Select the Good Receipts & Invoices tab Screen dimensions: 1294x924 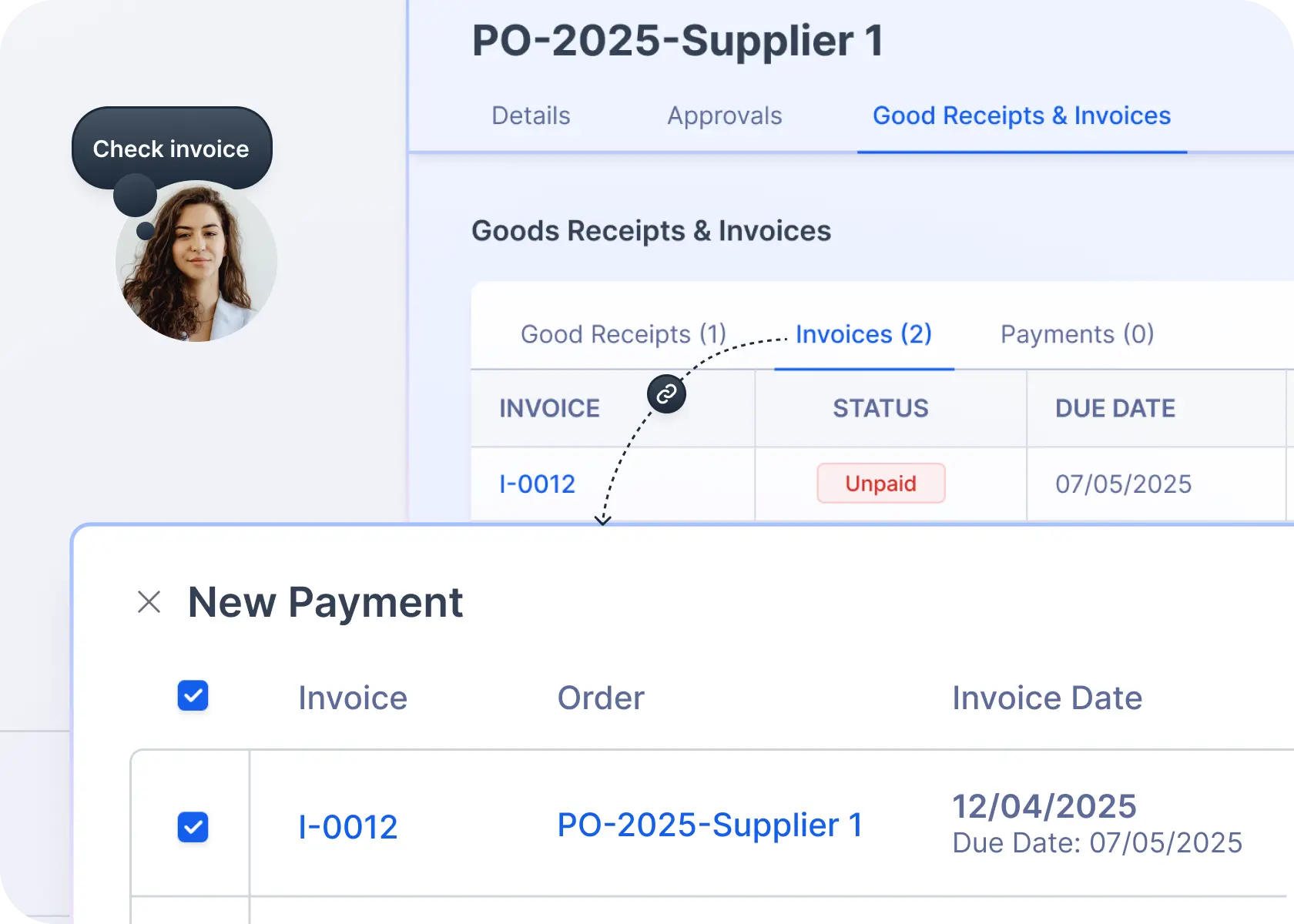click(1021, 115)
